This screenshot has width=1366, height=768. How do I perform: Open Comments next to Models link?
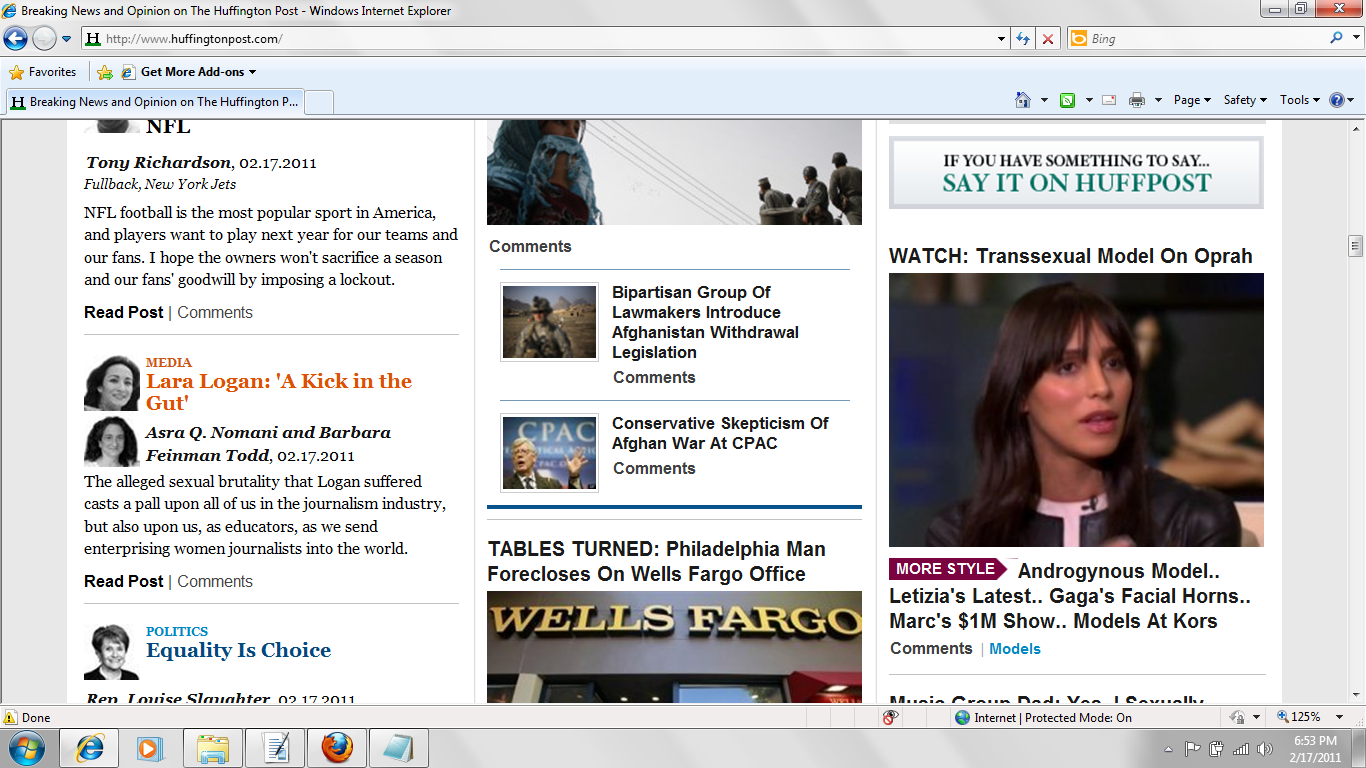[x=931, y=649]
